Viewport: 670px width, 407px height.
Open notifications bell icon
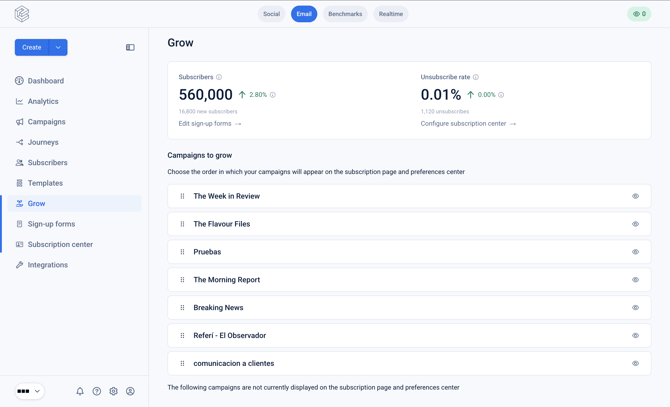pyautogui.click(x=80, y=391)
